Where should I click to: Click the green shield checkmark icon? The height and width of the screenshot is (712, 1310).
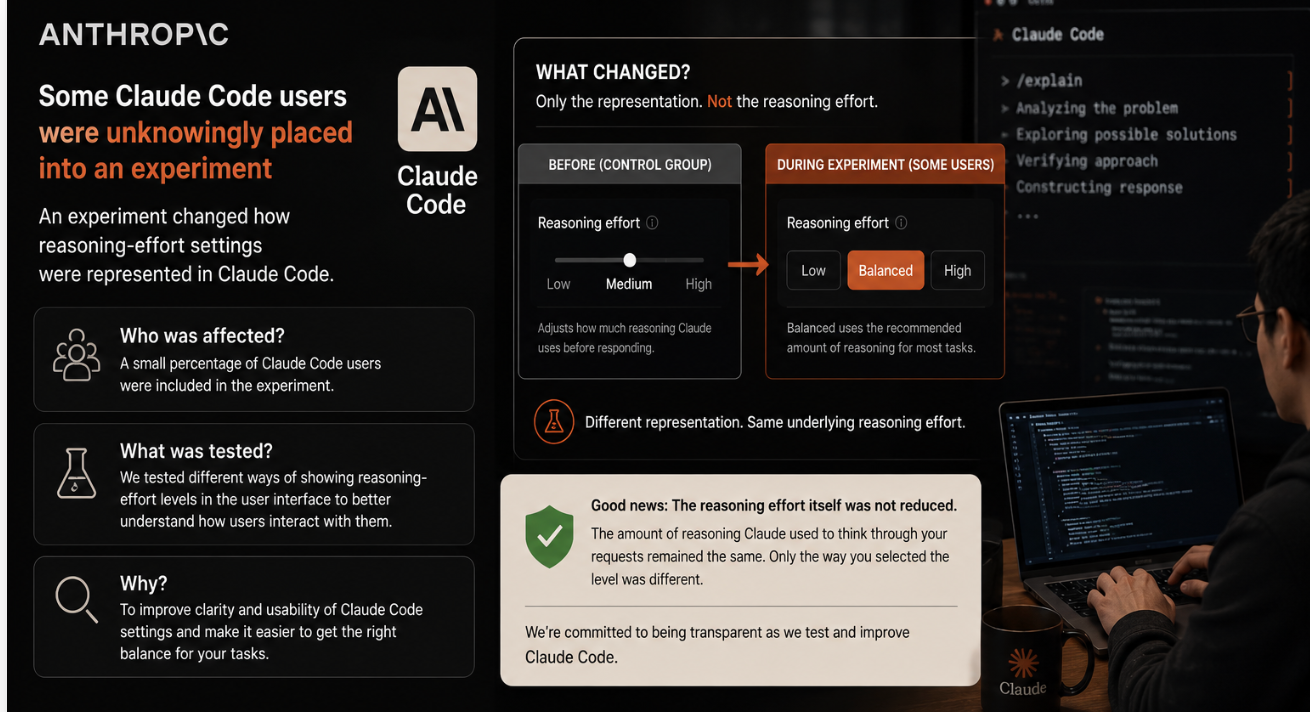[x=549, y=537]
